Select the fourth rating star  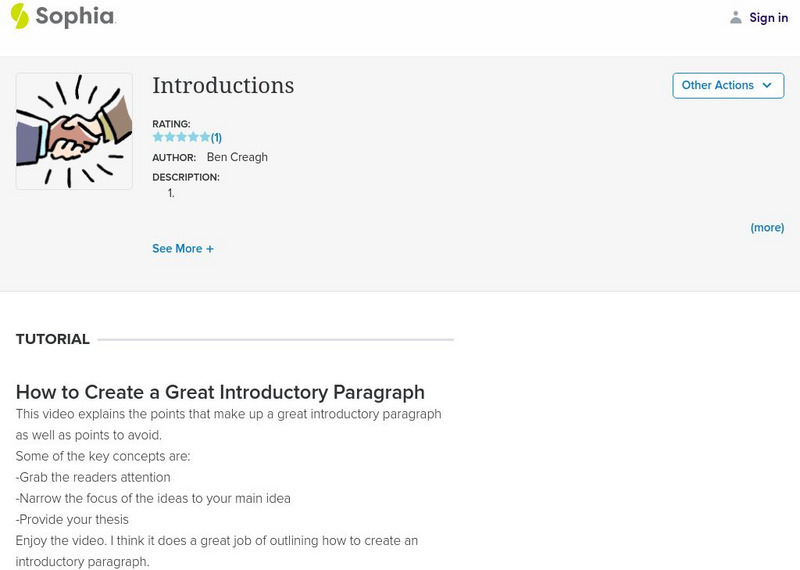tap(193, 137)
